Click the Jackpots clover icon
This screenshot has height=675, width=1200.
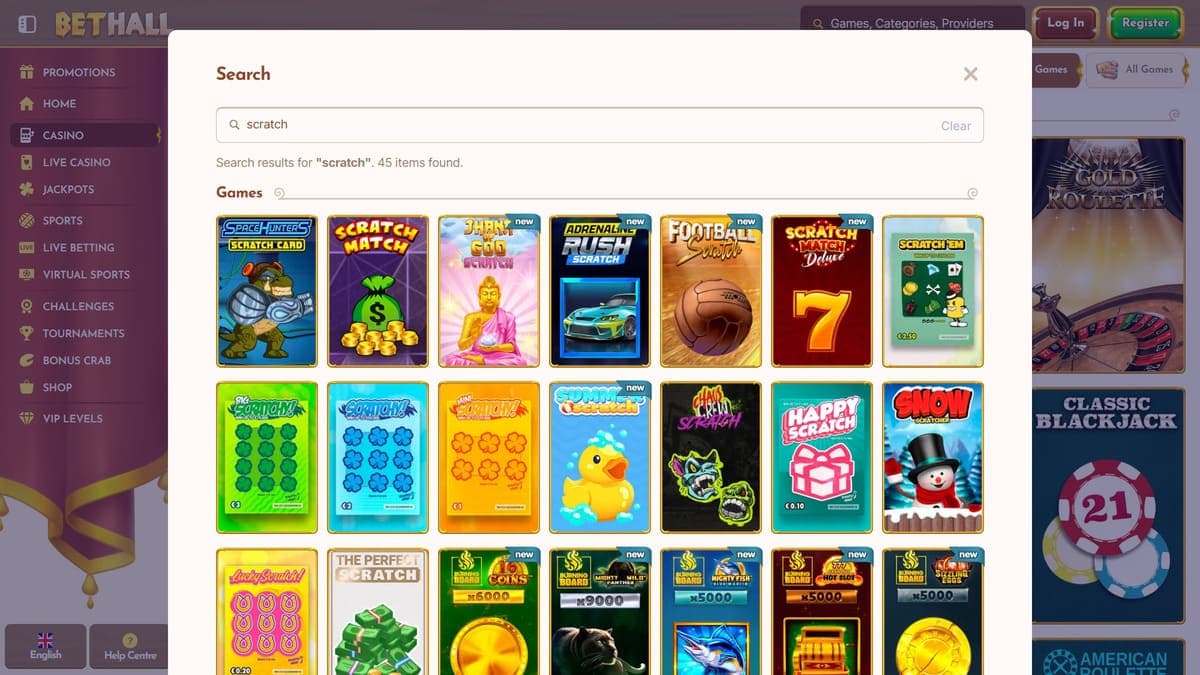click(26, 189)
